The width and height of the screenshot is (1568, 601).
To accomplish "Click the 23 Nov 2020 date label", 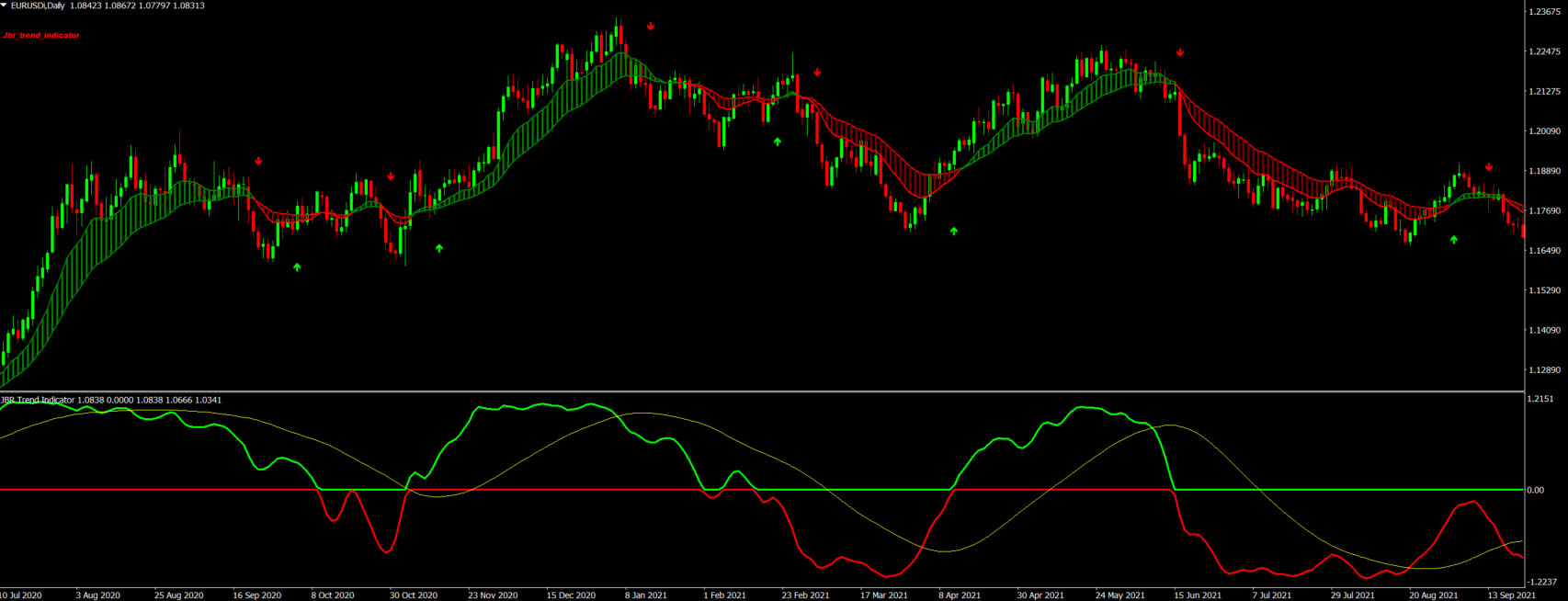I will click(x=493, y=595).
